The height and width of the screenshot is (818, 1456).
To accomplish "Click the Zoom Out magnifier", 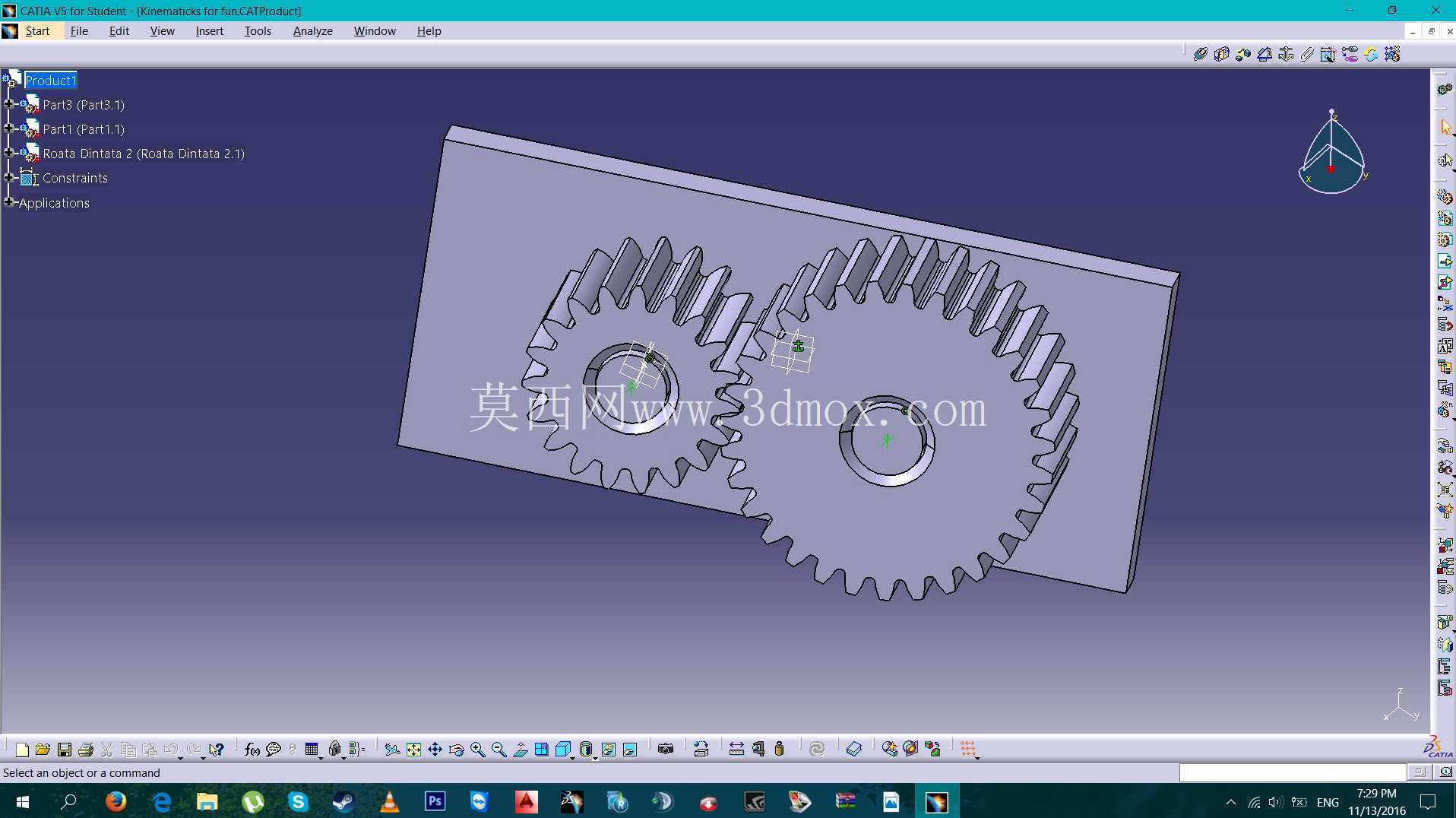I will (x=499, y=750).
